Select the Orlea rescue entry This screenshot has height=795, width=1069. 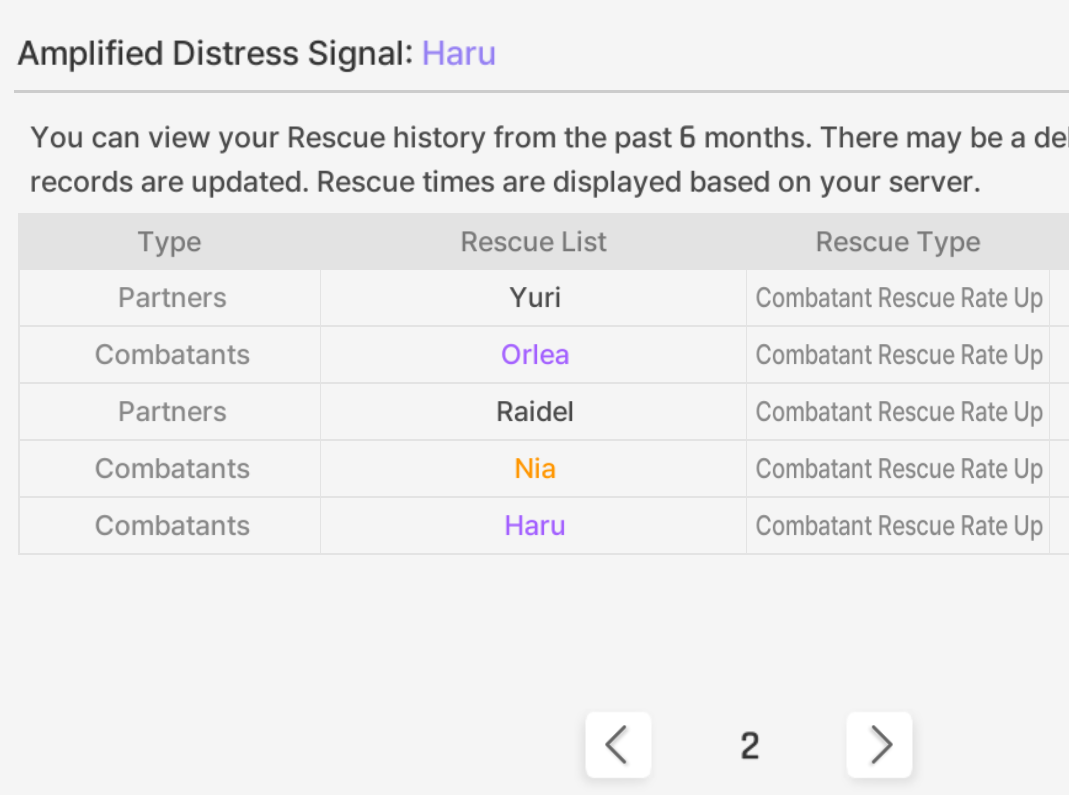[535, 355]
